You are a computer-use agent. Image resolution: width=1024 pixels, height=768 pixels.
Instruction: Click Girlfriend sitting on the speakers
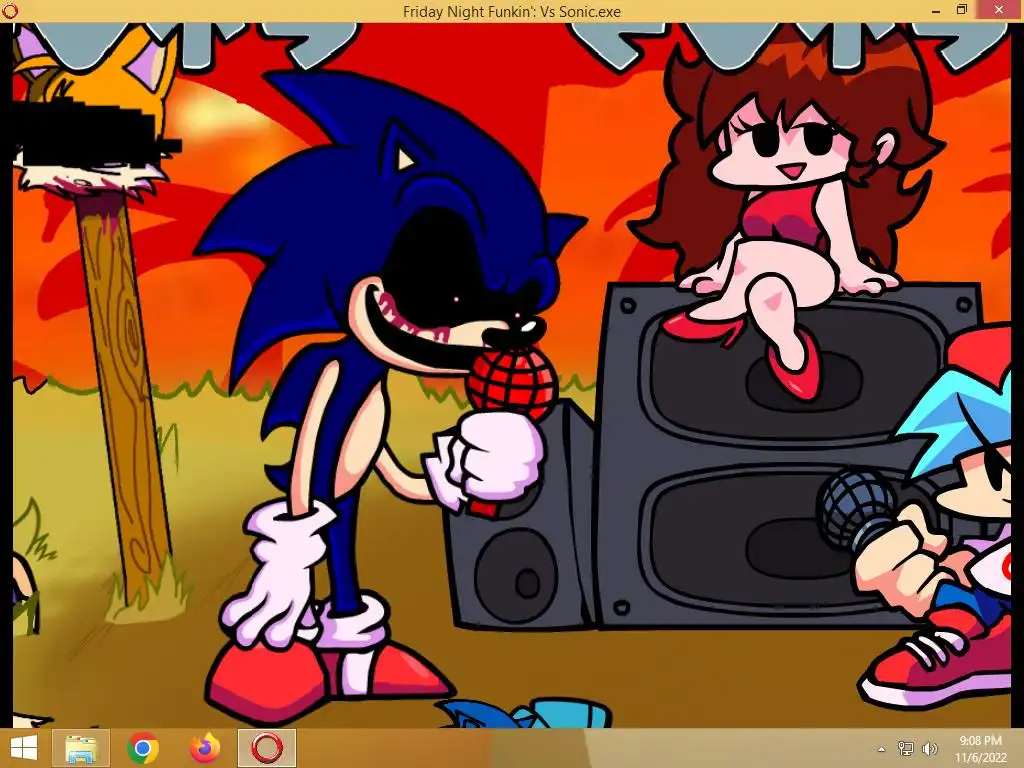[x=787, y=216]
